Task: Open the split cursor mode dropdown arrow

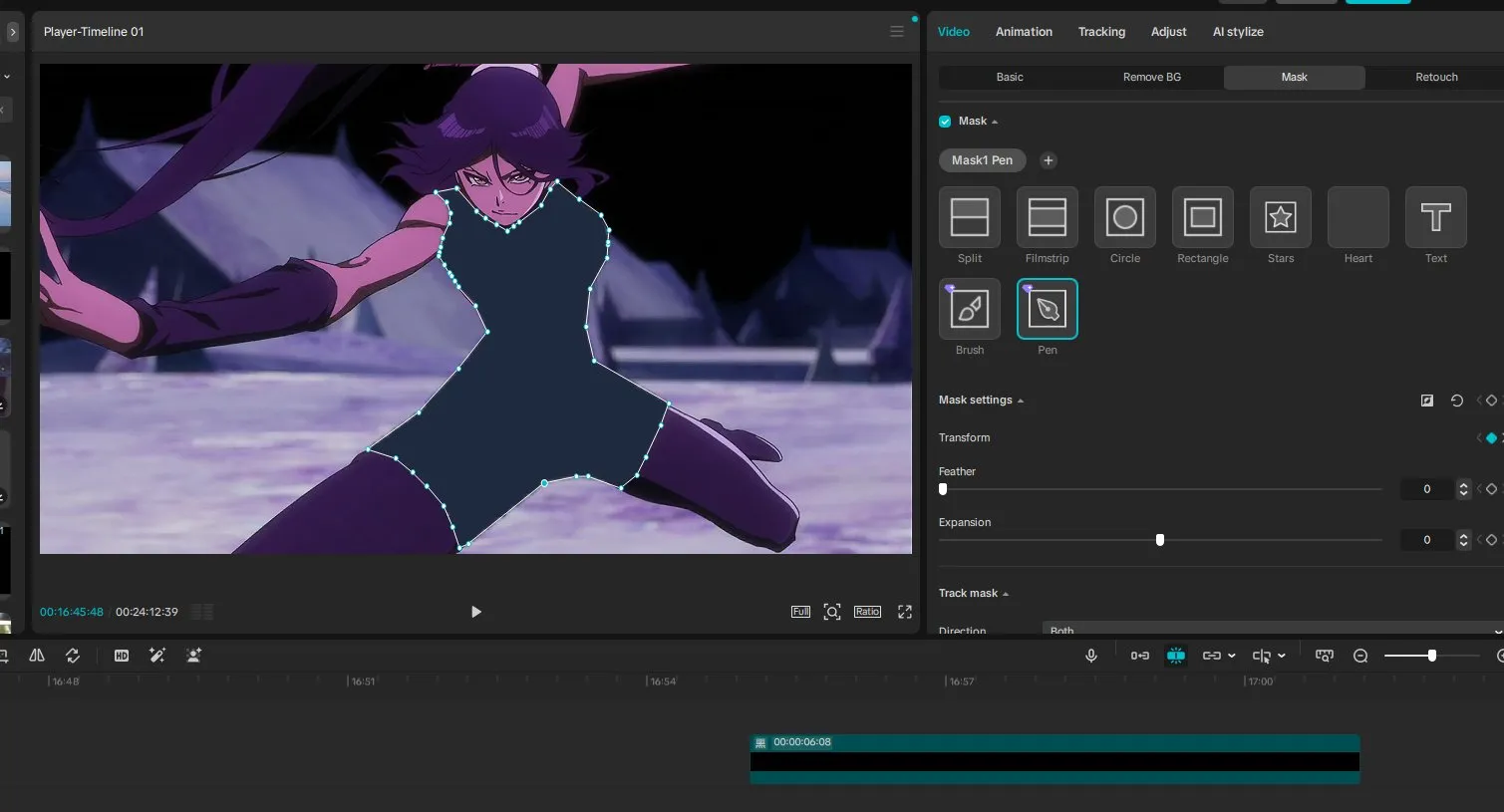Action: (x=1282, y=656)
